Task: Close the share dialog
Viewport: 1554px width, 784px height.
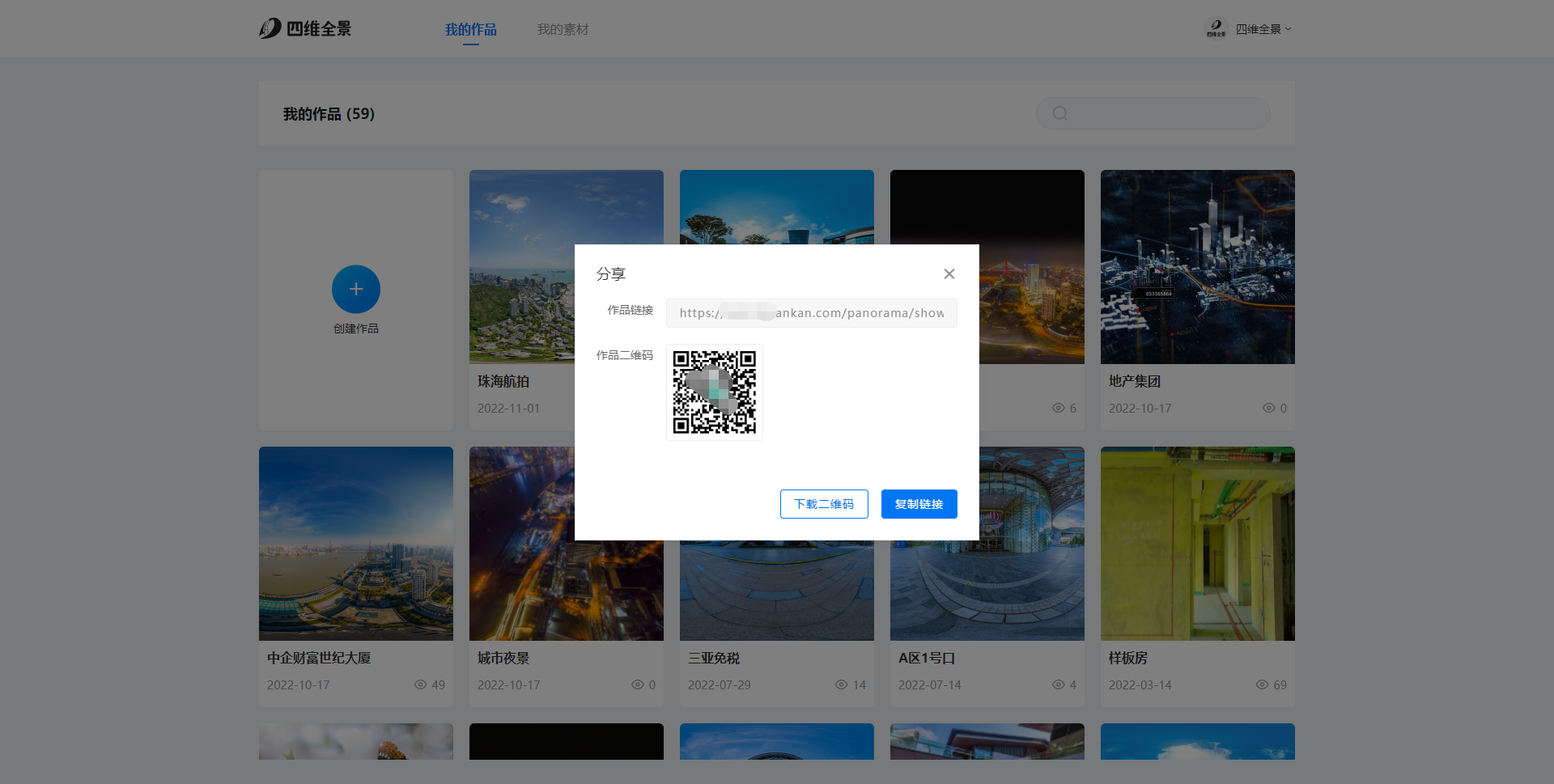Action: [949, 274]
